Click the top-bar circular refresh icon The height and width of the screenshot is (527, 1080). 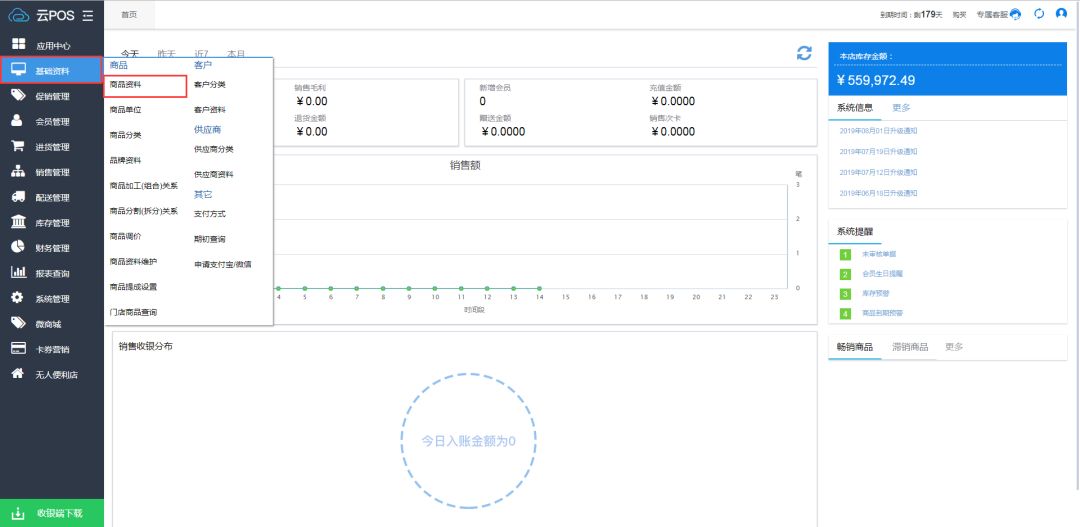coord(1039,14)
